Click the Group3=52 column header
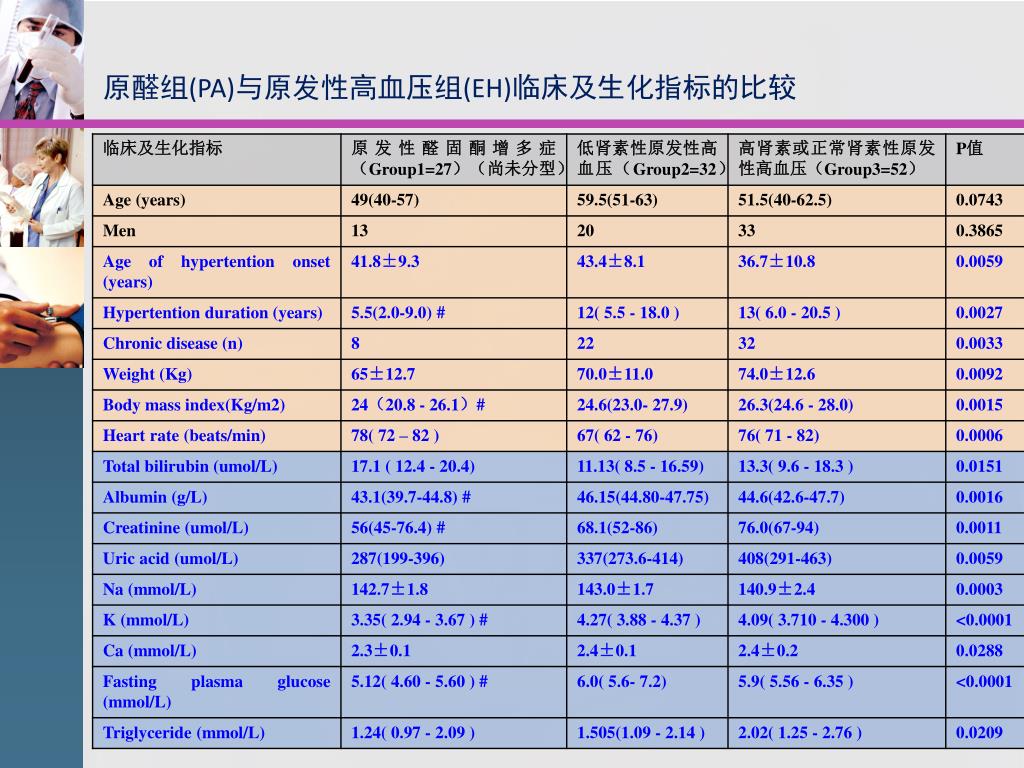Image resolution: width=1024 pixels, height=768 pixels. pos(837,159)
